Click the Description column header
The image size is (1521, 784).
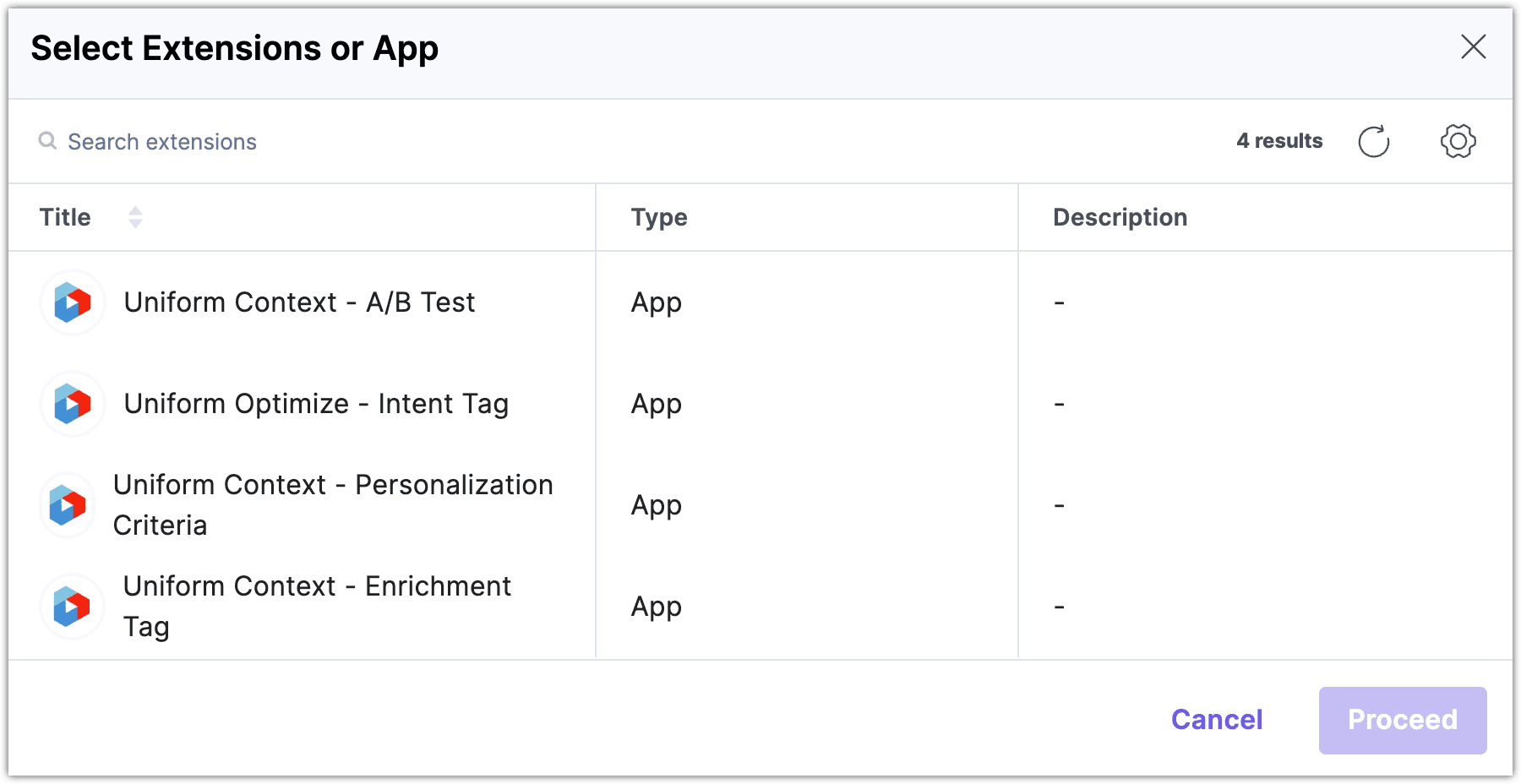coord(1120,217)
